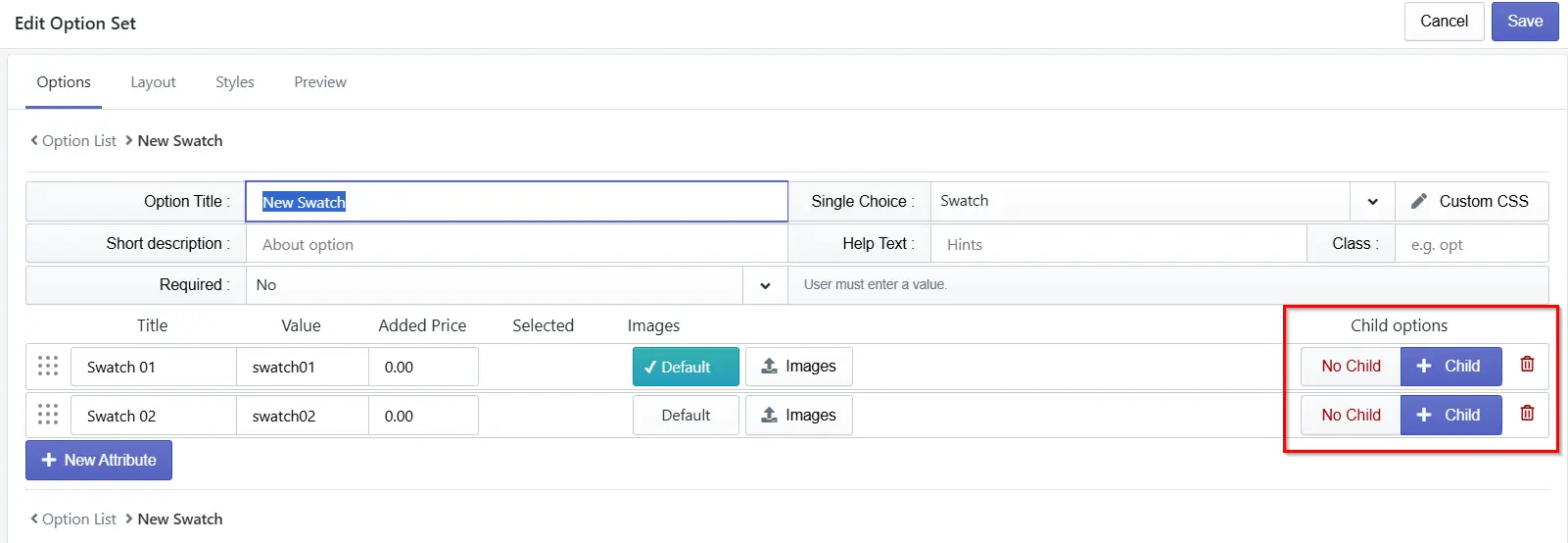
Task: Grab the drag handle for Swatch 01 row
Action: click(x=48, y=366)
